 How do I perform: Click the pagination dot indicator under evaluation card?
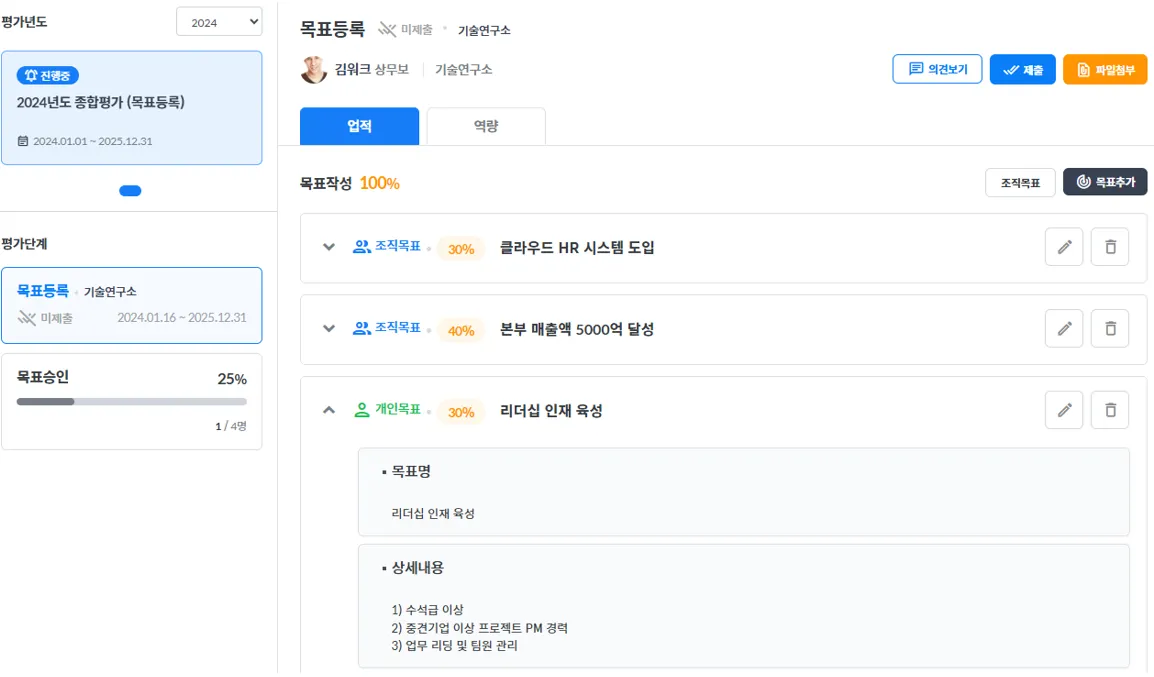coord(130,191)
